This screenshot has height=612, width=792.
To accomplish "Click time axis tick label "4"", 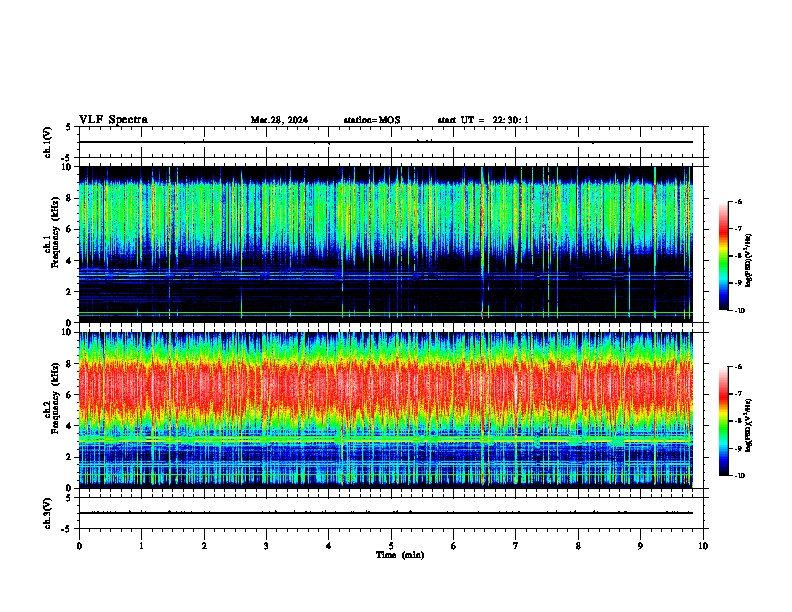I will 329,546.
